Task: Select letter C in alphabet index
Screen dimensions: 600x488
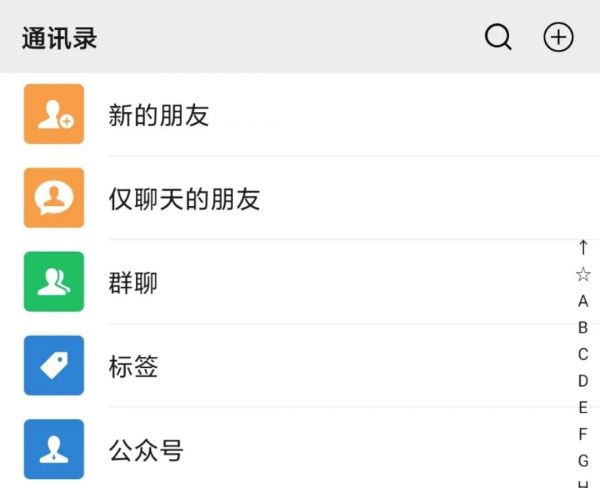Action: point(583,354)
